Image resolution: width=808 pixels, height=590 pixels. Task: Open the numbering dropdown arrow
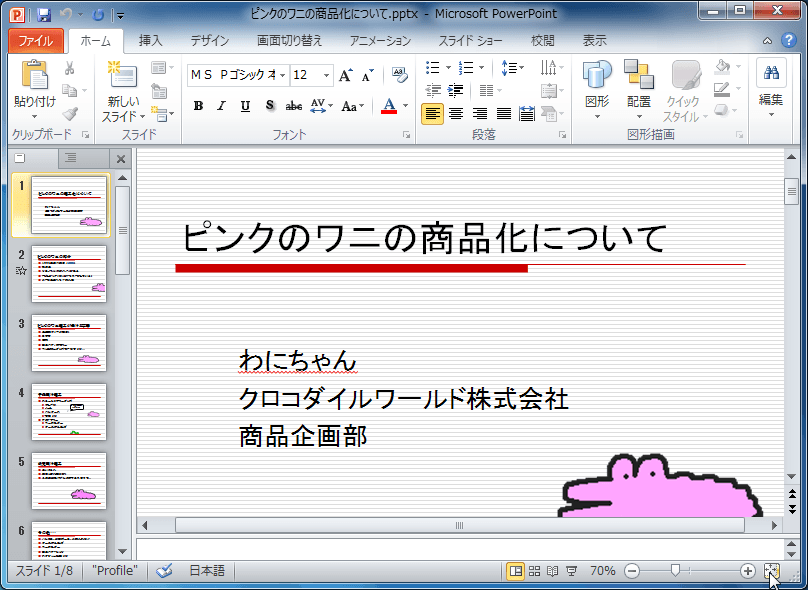click(x=482, y=68)
